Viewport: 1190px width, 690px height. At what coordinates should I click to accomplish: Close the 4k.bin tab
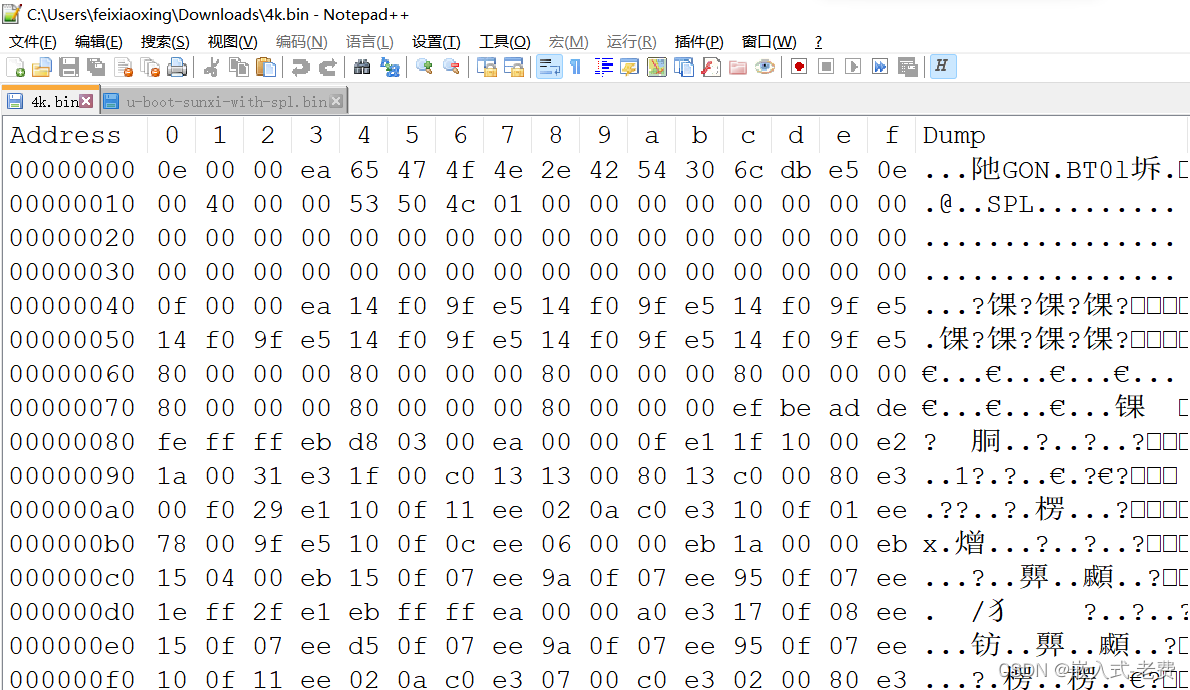(87, 101)
